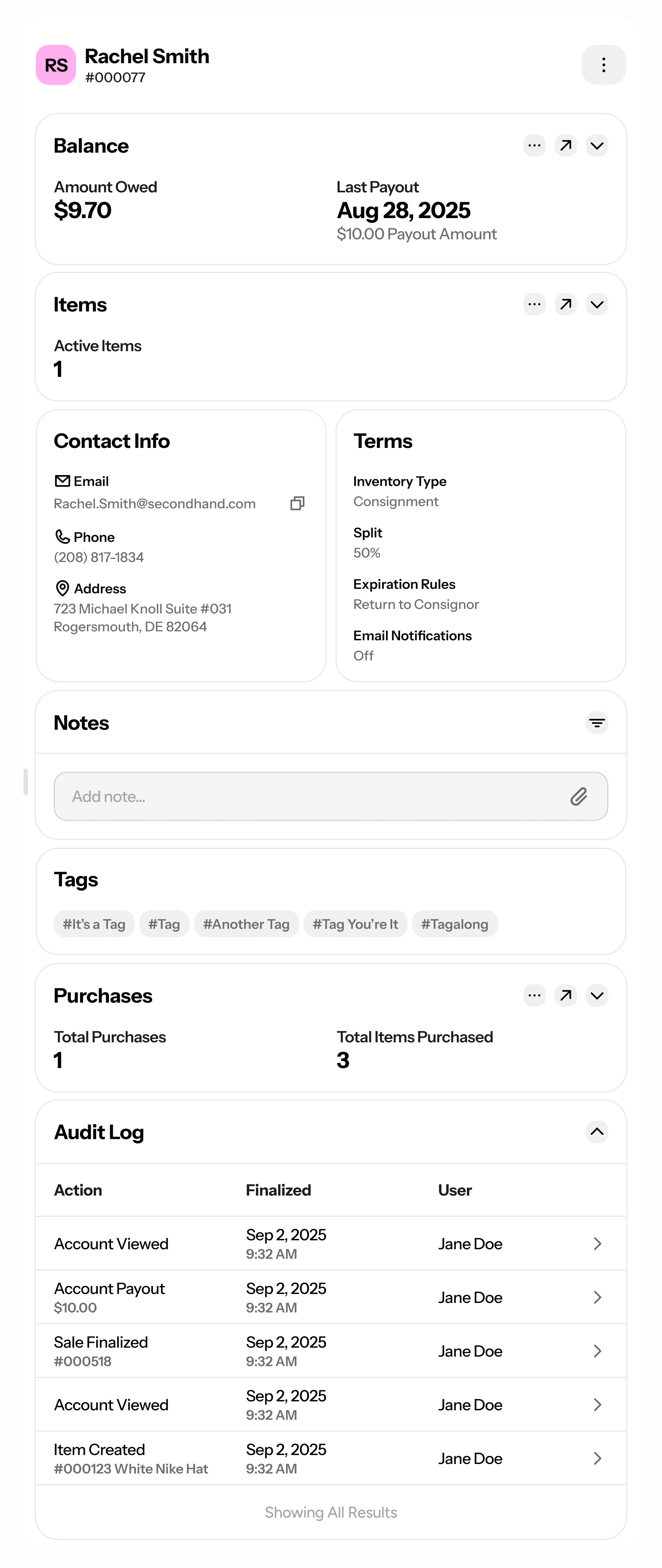Select the #Tagalong tag
This screenshot has height=1568, width=662.
click(455, 924)
